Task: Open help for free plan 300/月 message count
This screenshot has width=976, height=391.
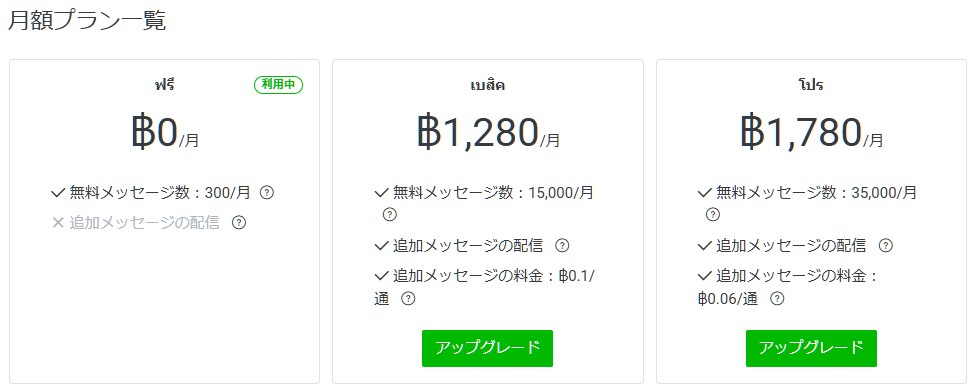Action: pos(266,192)
